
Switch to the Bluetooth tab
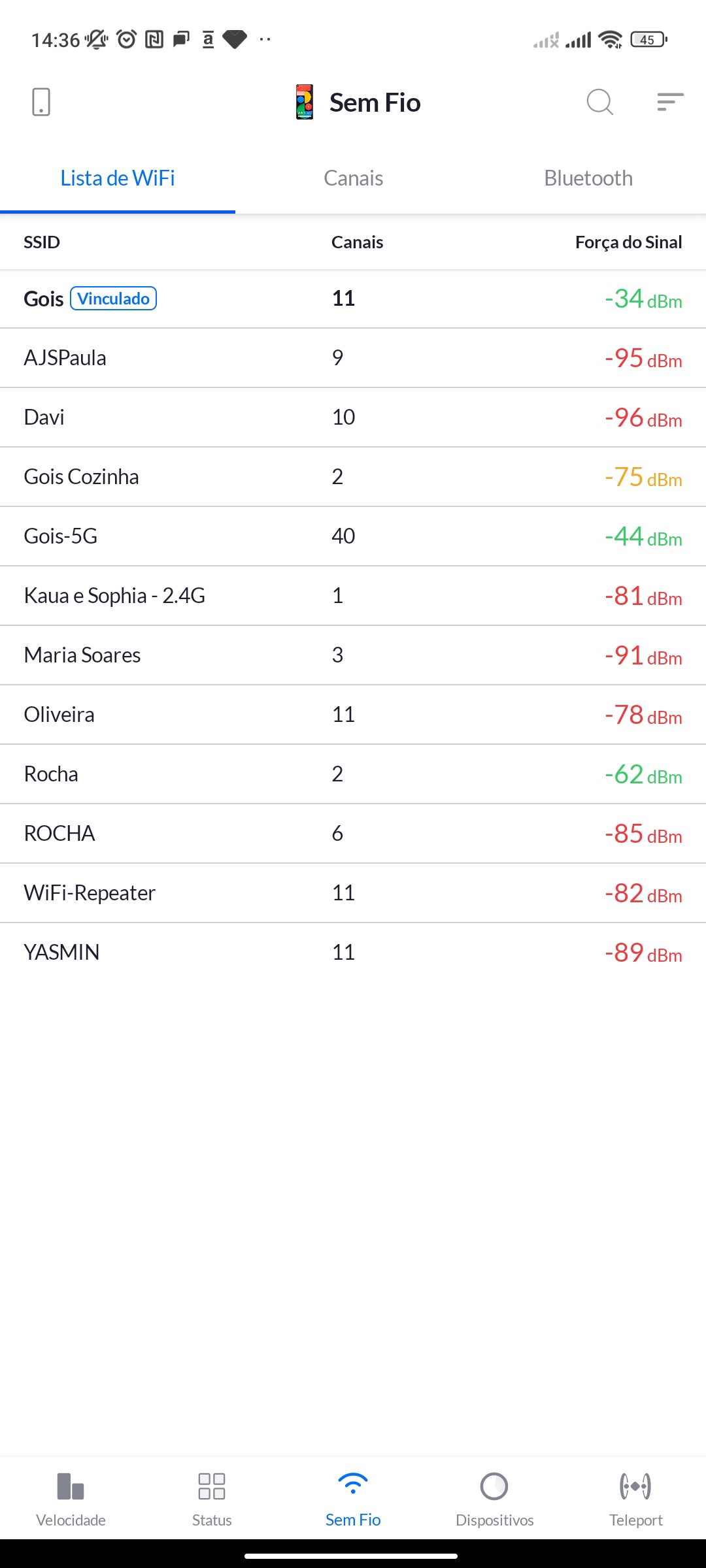(588, 178)
